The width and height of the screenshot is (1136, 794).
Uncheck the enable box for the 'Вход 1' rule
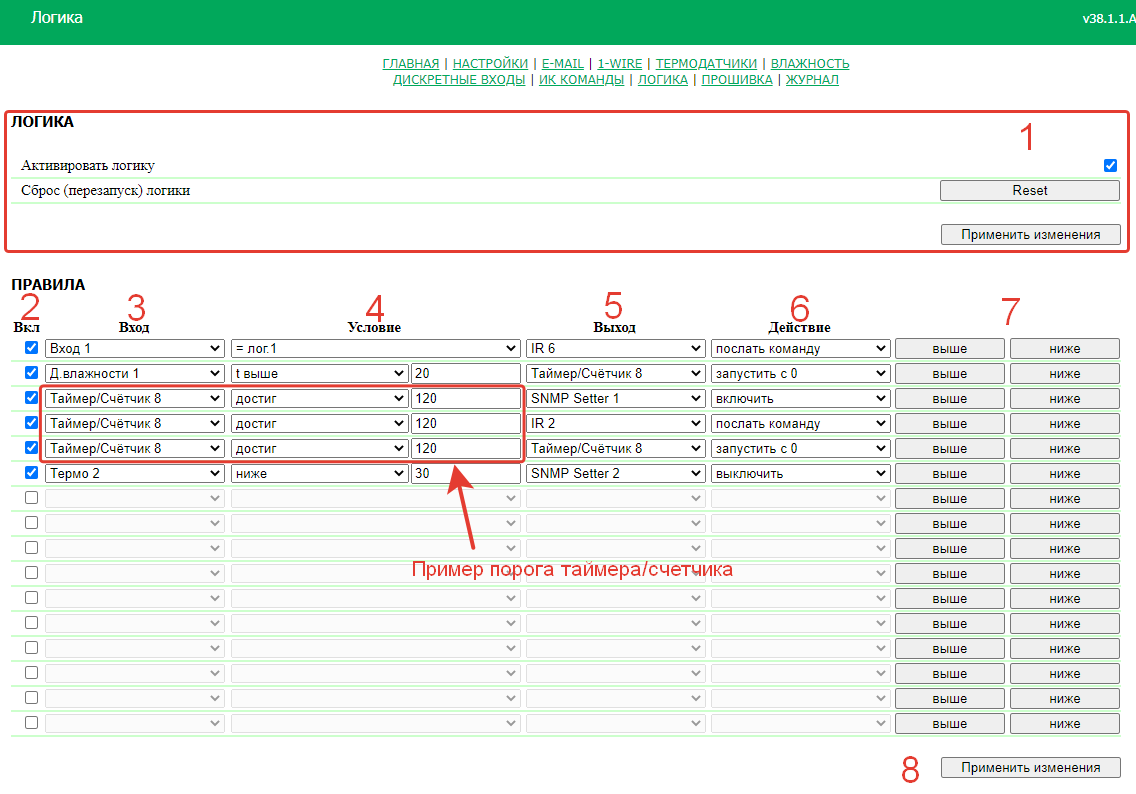(31, 348)
